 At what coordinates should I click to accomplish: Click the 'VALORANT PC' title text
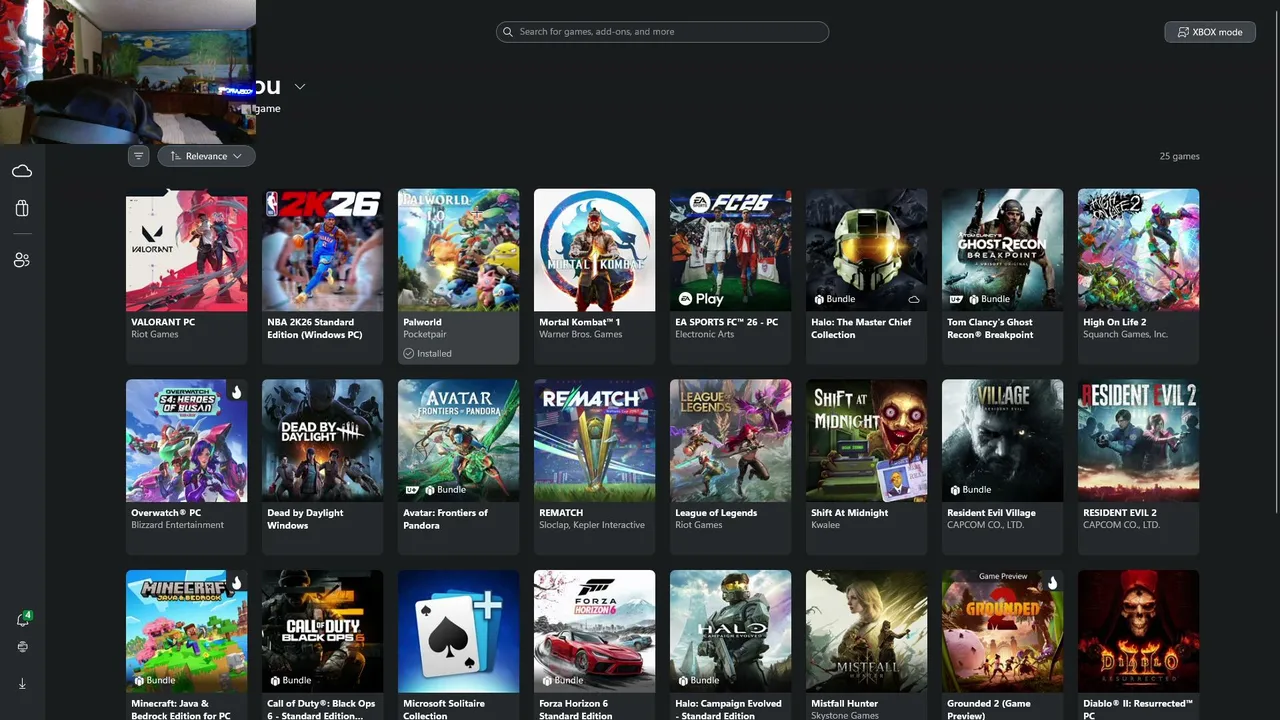click(x=163, y=322)
